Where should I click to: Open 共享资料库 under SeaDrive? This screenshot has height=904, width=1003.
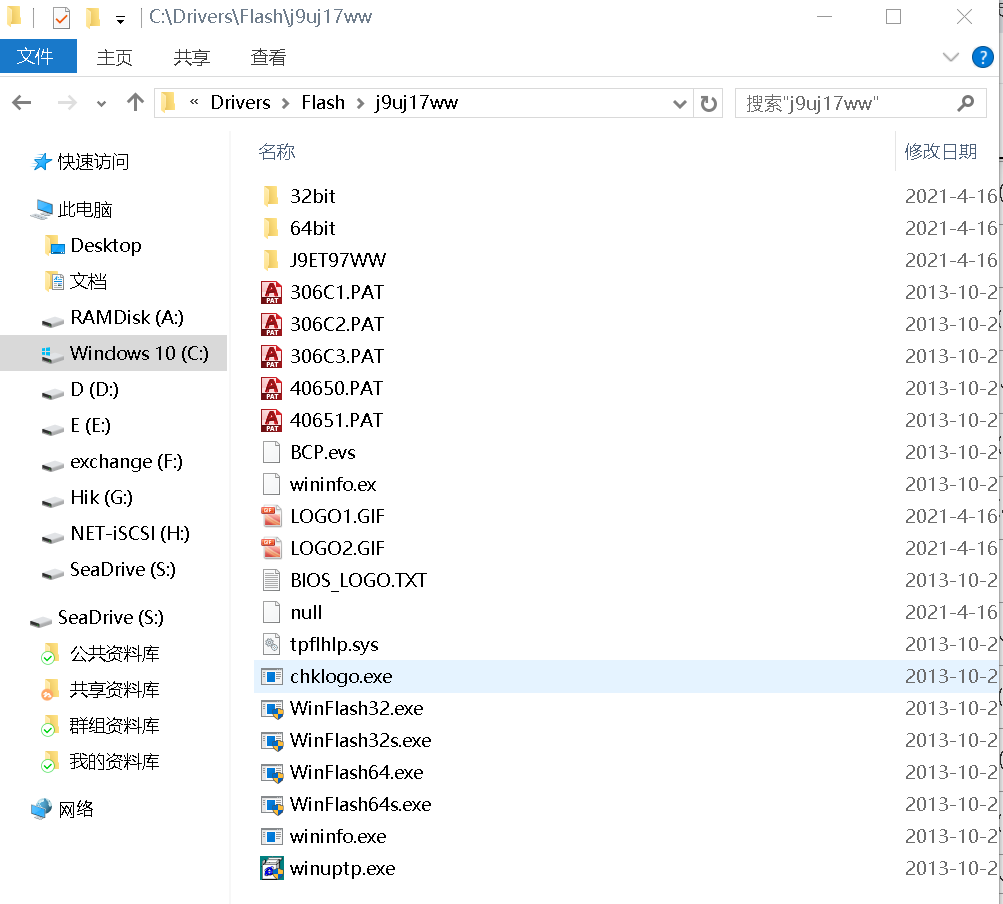[100, 690]
